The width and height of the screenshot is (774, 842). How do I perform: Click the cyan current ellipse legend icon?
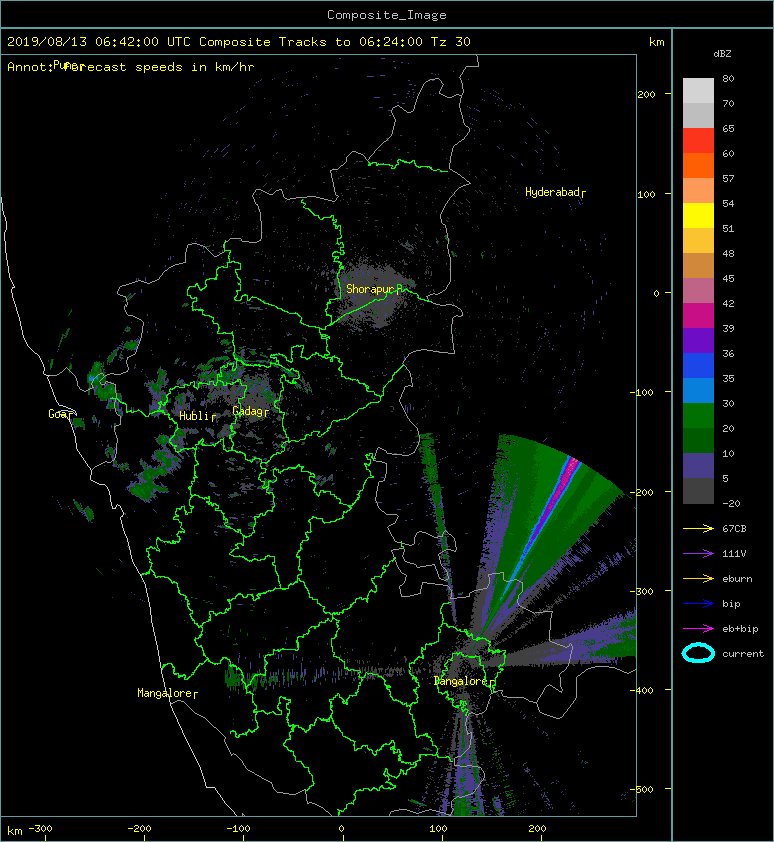pyautogui.click(x=698, y=653)
